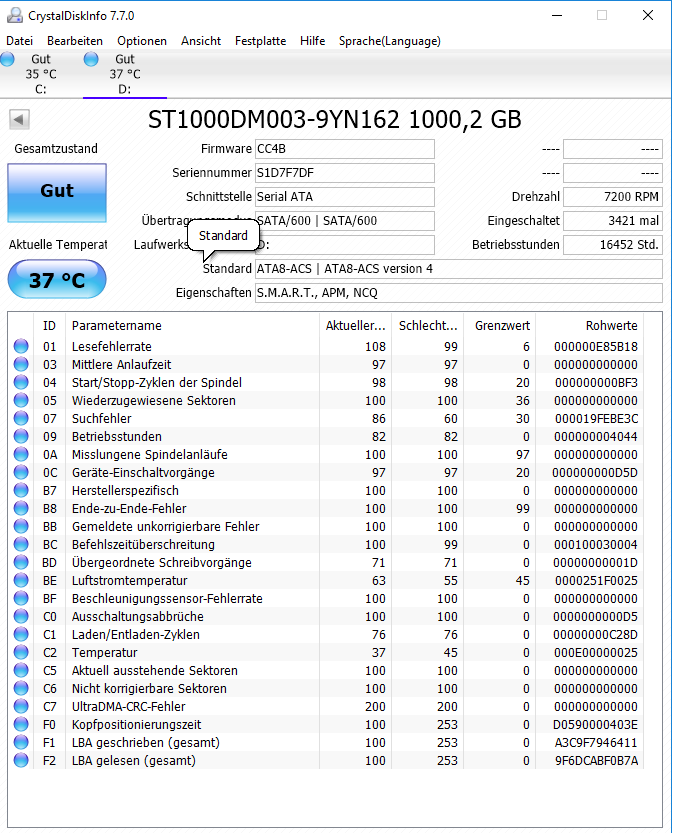Click the Firmware field showing CC4B
The height and width of the screenshot is (833, 674).
click(x=345, y=149)
